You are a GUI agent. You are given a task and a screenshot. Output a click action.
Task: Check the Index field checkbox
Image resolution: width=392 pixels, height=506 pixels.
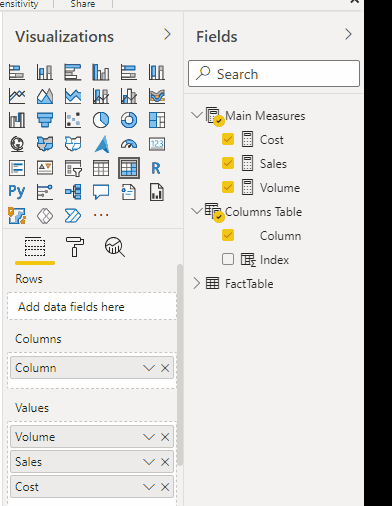click(x=228, y=259)
